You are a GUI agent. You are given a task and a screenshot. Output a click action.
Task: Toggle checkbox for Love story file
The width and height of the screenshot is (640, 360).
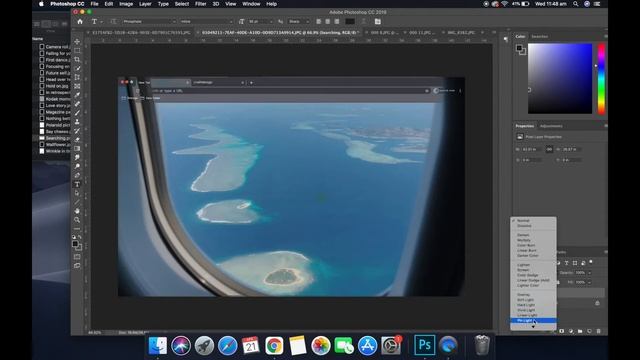pyautogui.click(x=42, y=106)
